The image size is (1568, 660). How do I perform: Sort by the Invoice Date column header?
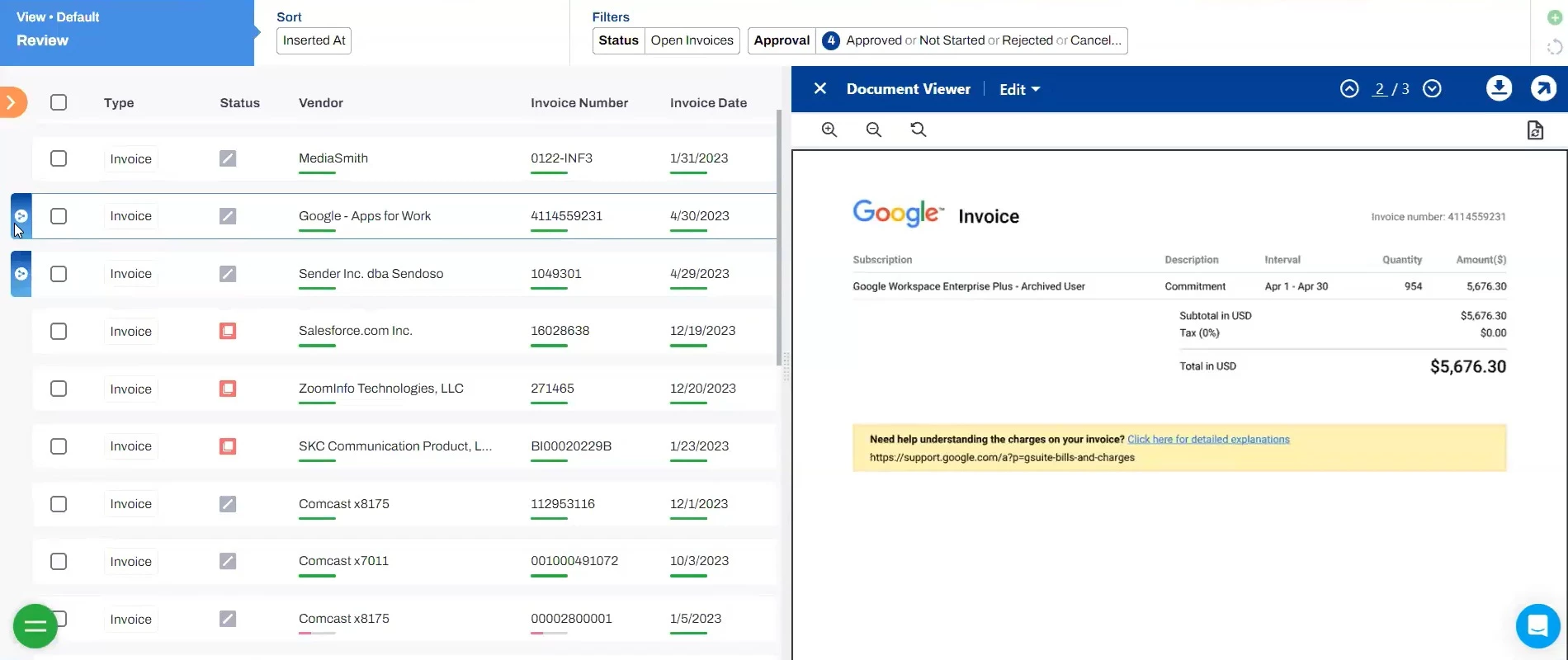708,103
